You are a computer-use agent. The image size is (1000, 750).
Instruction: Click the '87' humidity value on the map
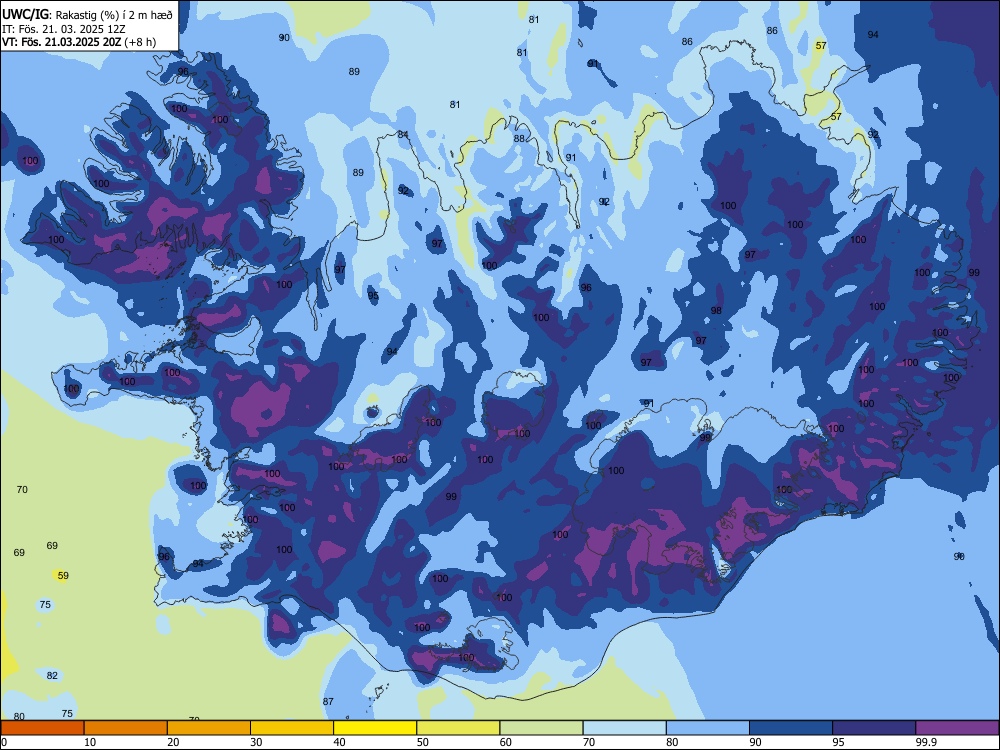pos(328,701)
